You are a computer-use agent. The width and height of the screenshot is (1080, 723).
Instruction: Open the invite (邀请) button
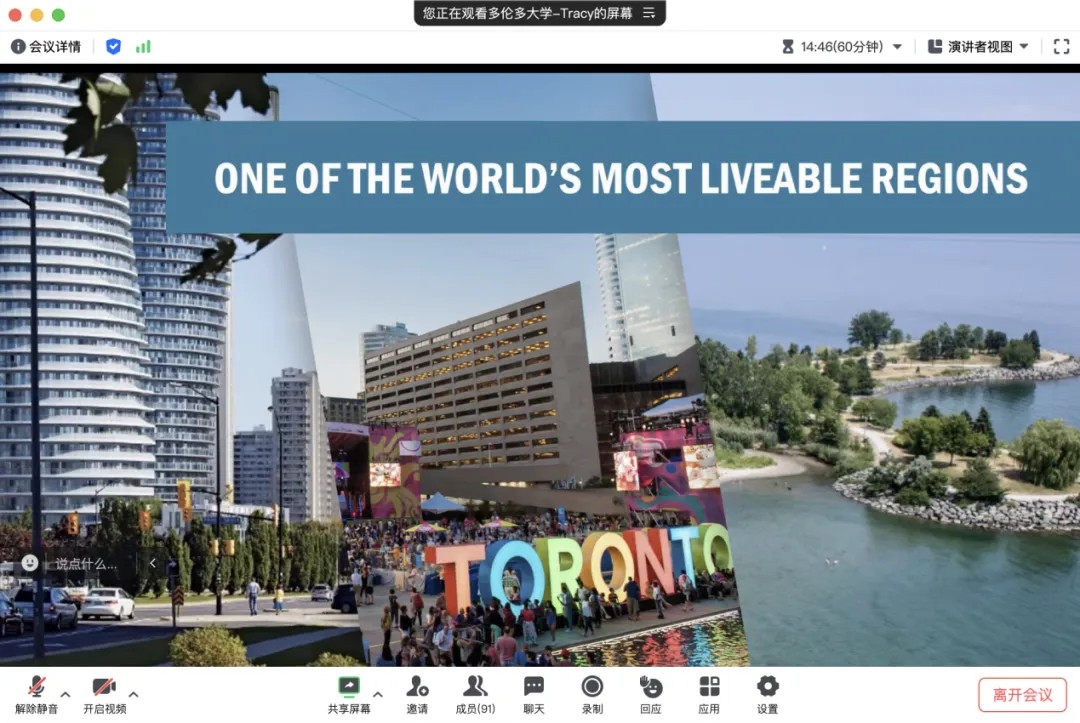click(x=417, y=695)
